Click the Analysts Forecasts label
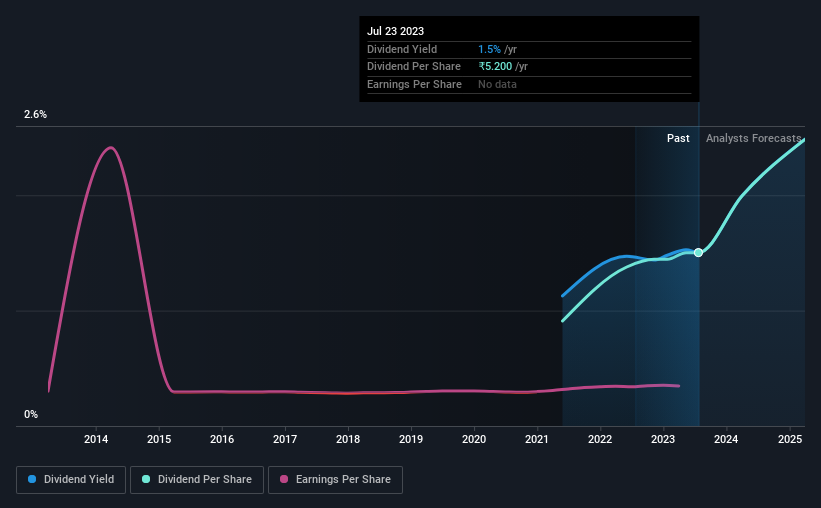 [753, 138]
